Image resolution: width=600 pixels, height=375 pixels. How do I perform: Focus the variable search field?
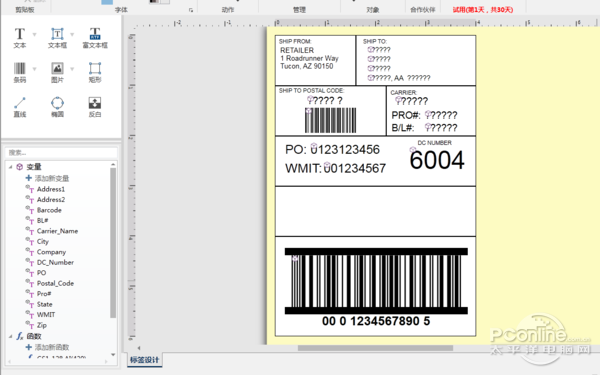pyautogui.click(x=61, y=153)
